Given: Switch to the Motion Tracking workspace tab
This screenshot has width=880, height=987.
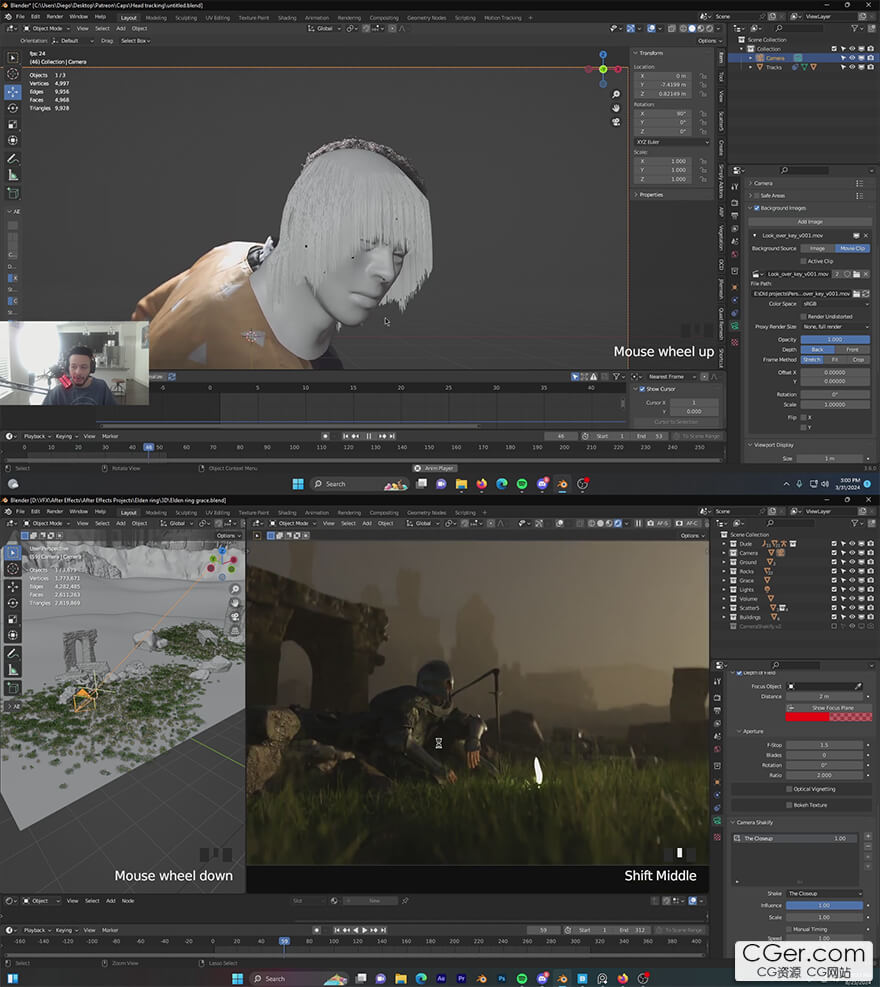Looking at the screenshot, I should click(502, 18).
